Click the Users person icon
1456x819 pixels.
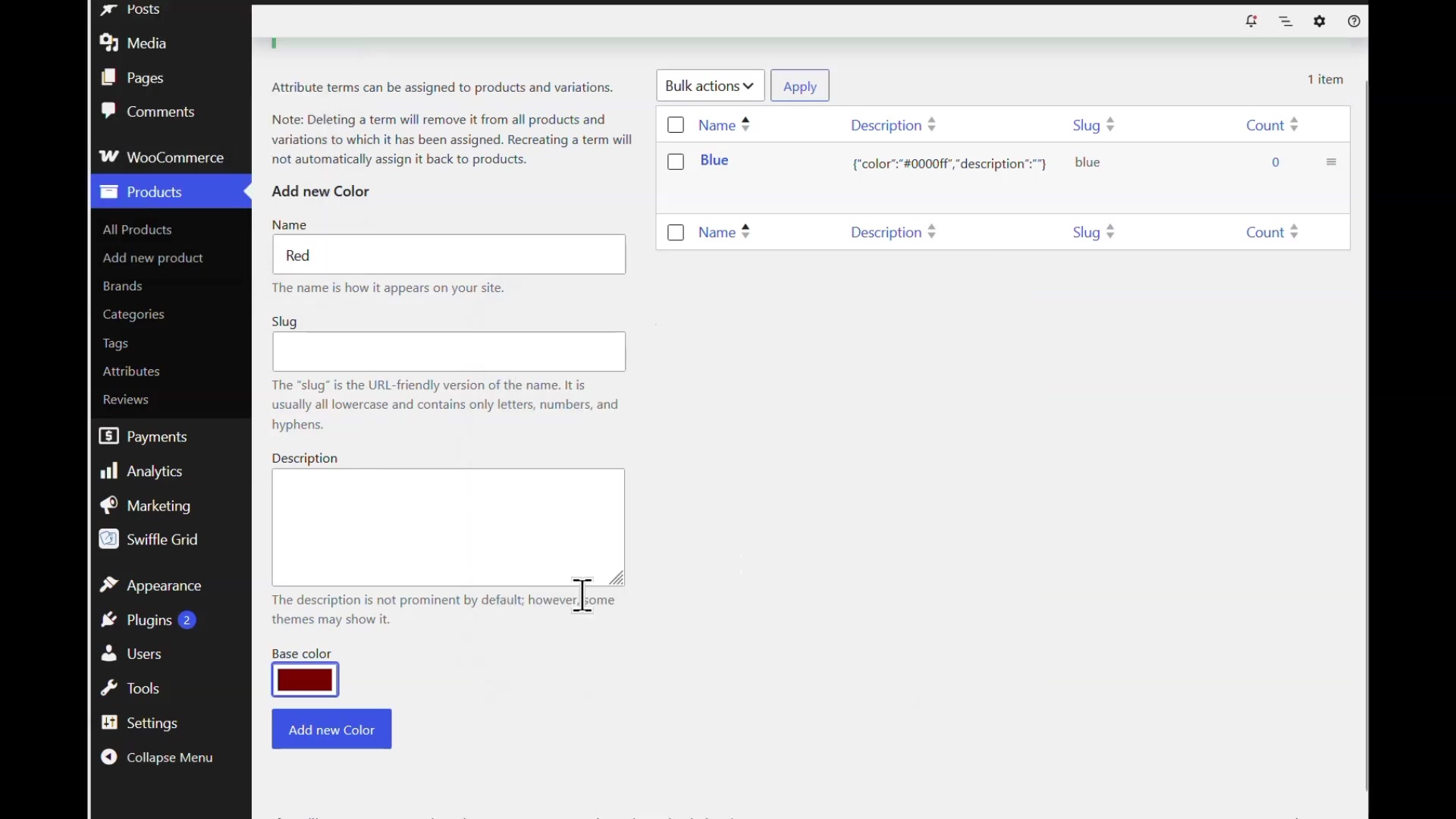pos(109,653)
